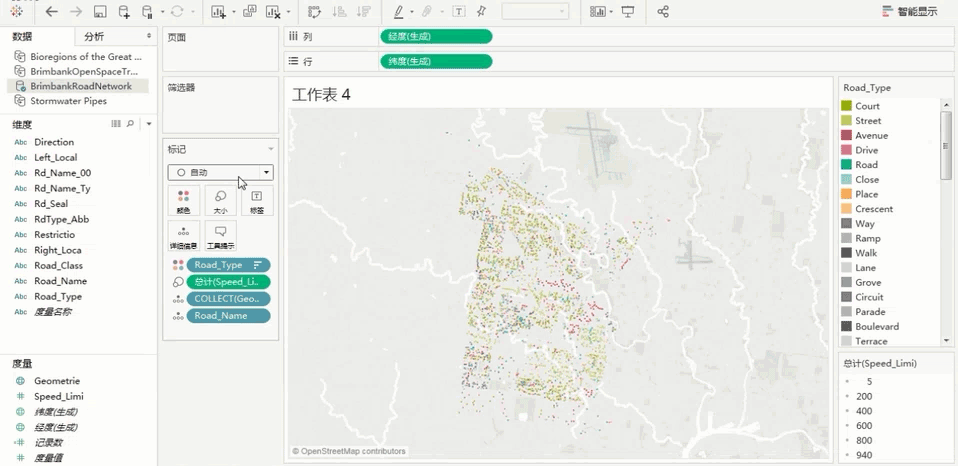Expand the dimensions pane menu arrow

coord(149,124)
